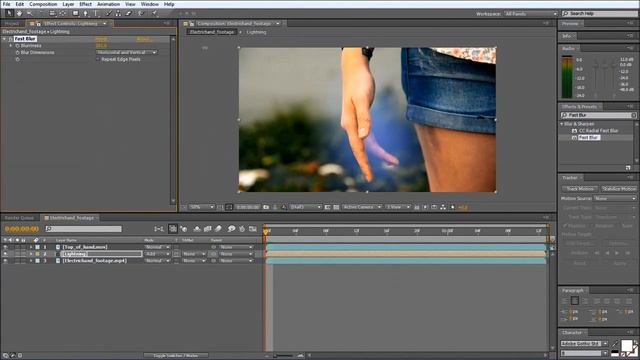Open Workspace All Panels dropdown
Viewport: 640px width, 360px height.
coord(531,14)
